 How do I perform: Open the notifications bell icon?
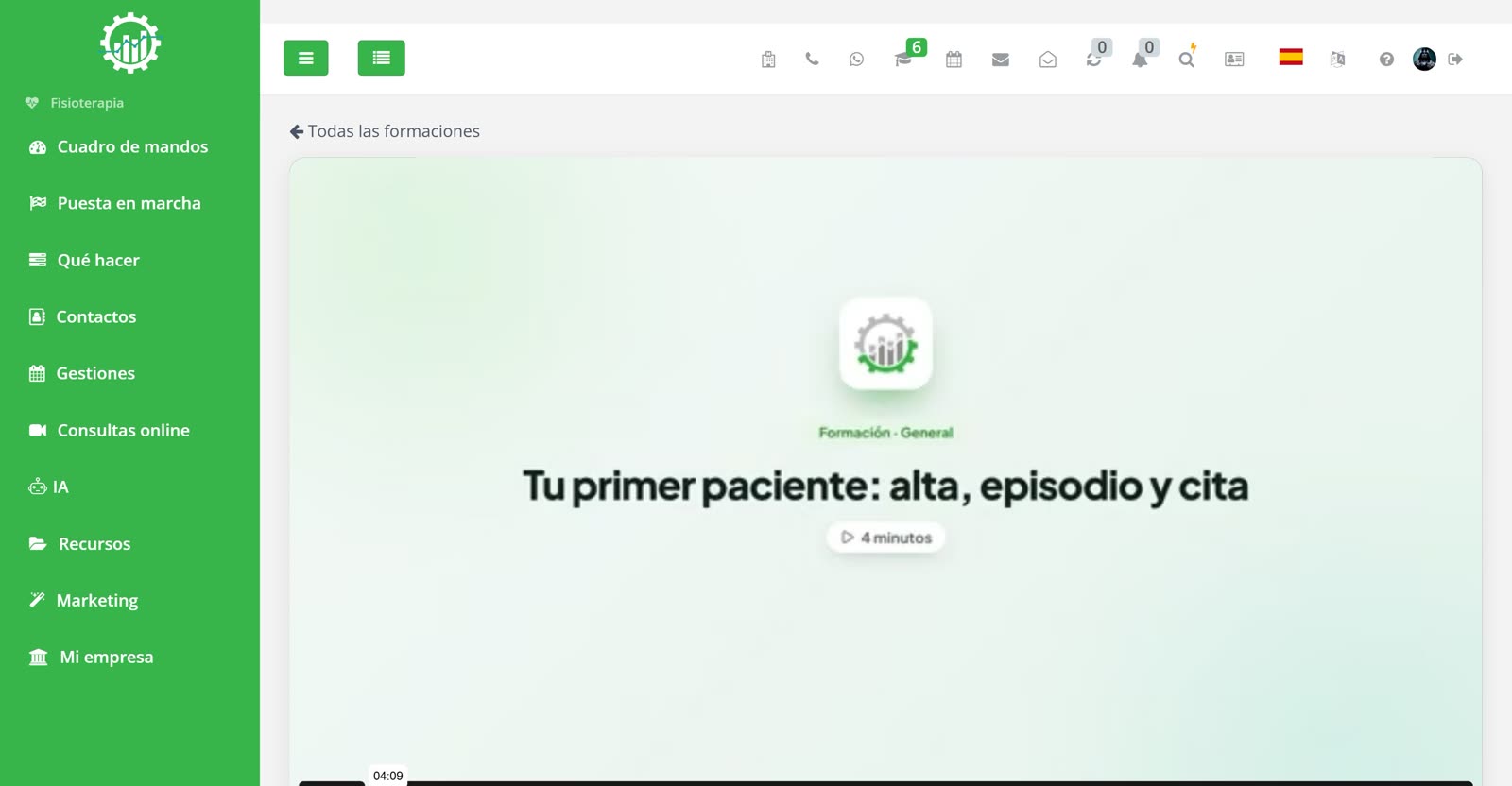point(1140,60)
